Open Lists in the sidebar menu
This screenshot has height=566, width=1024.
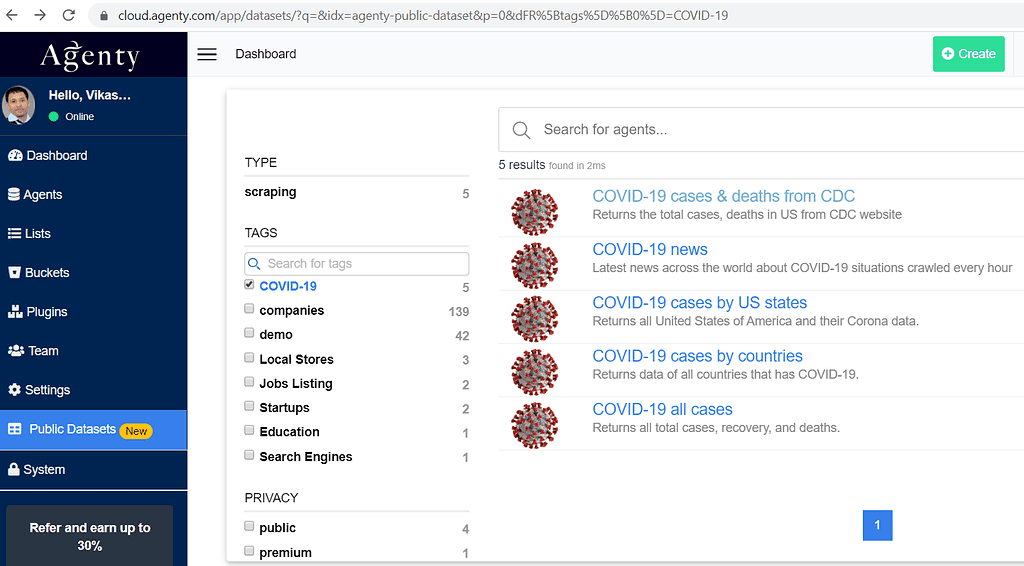click(x=93, y=234)
